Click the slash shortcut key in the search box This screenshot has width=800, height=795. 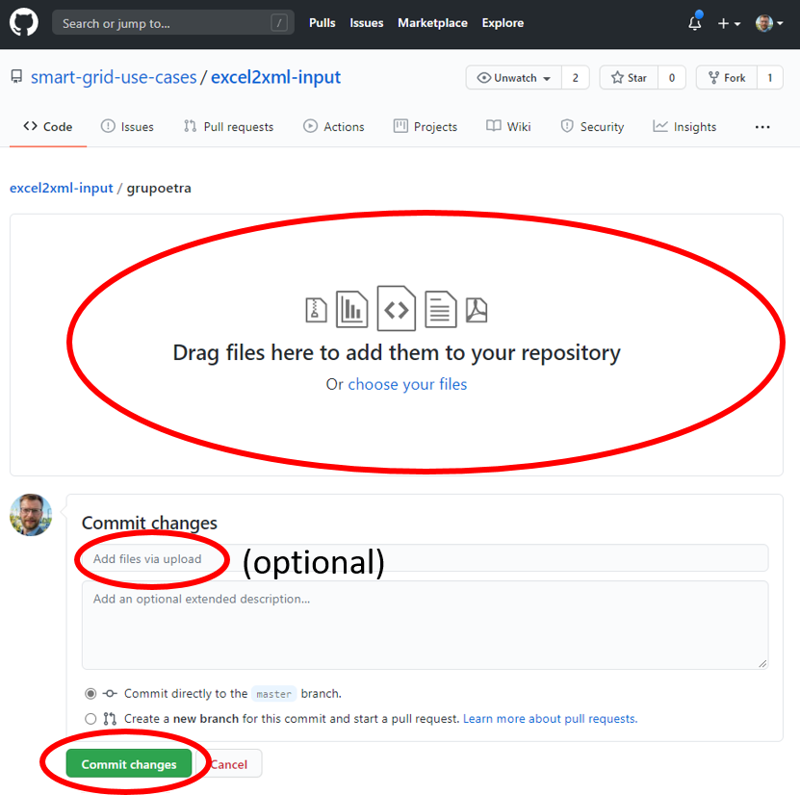(279, 23)
